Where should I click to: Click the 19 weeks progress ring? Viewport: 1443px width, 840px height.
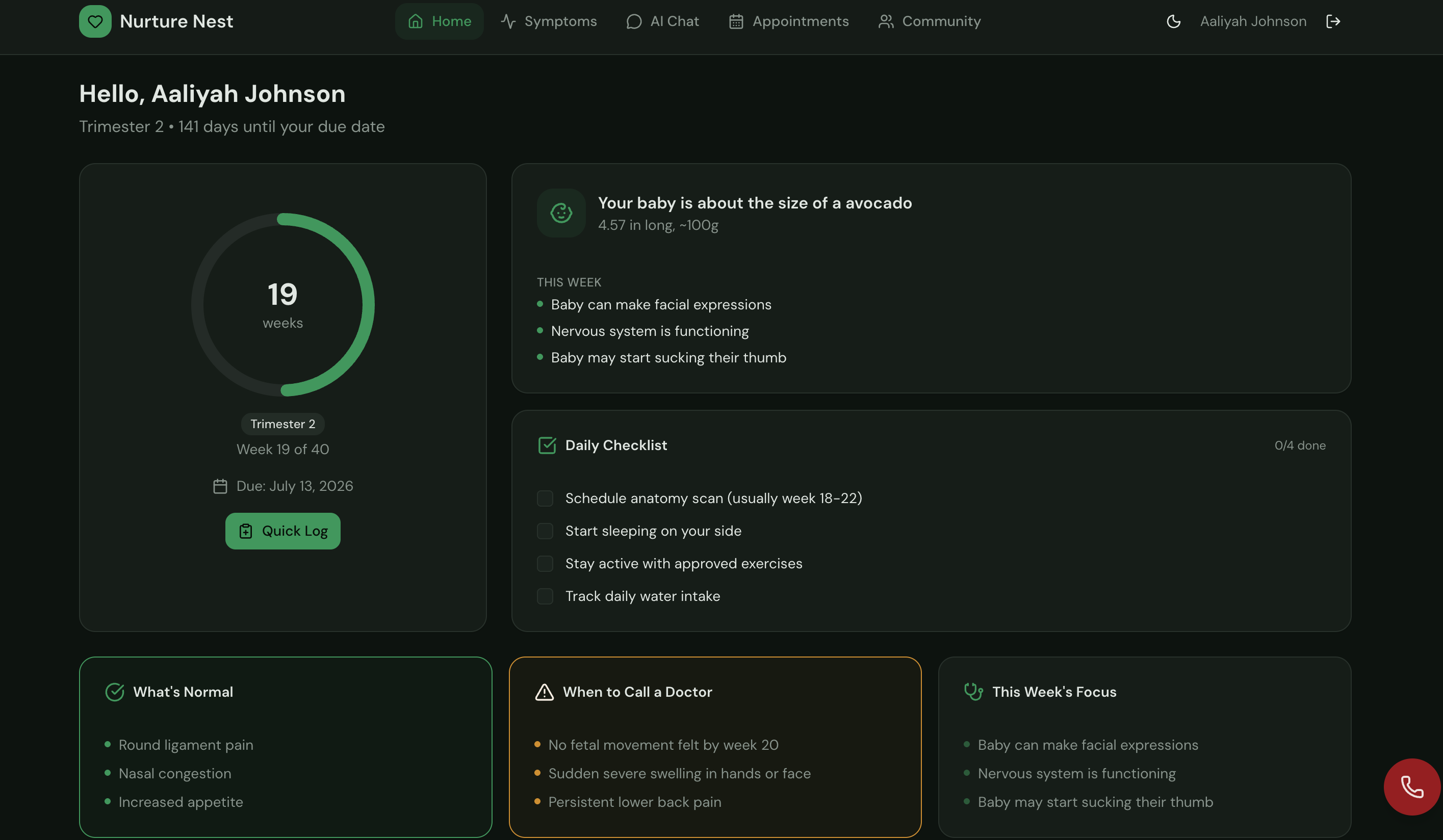[x=283, y=305]
